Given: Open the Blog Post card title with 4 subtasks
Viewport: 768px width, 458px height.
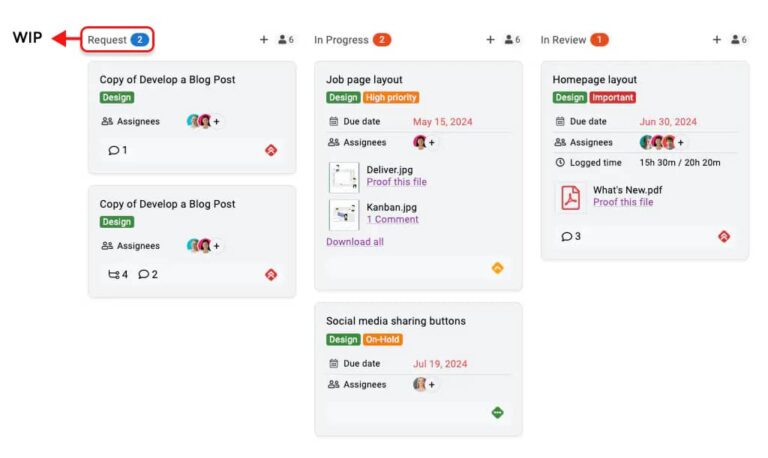Looking at the screenshot, I should pyautogui.click(x=168, y=204).
